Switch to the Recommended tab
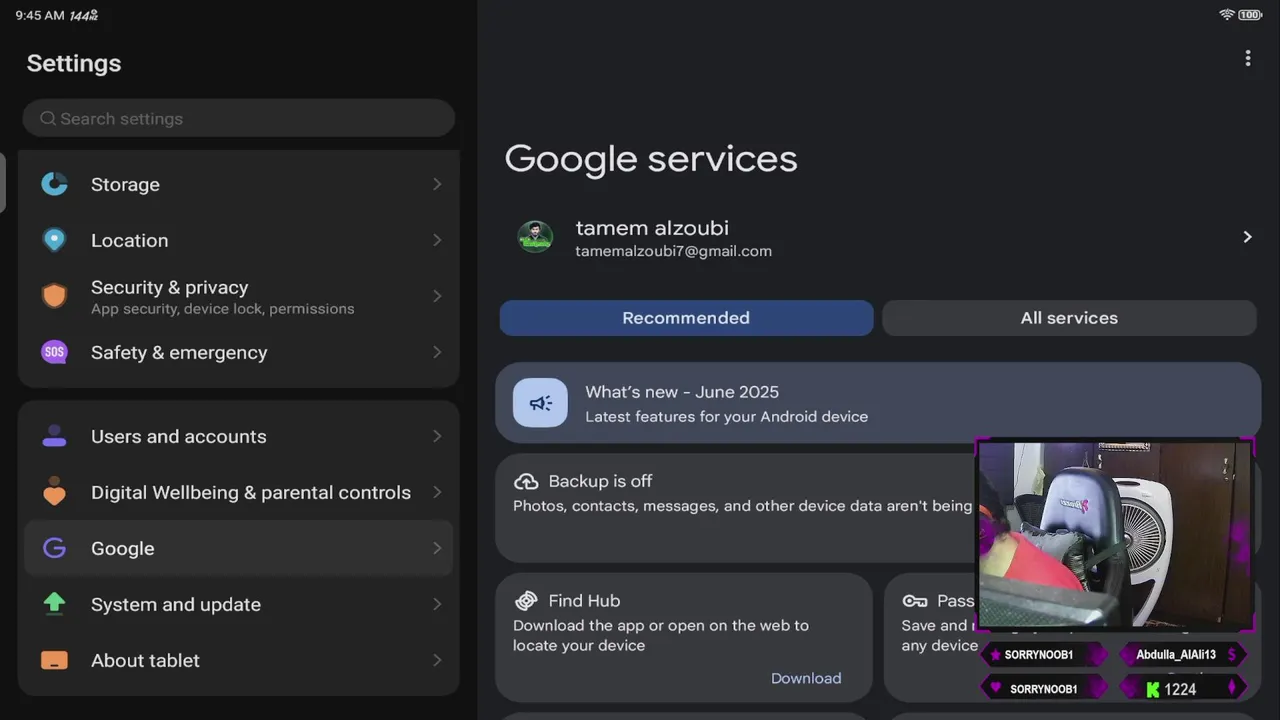This screenshot has height=720, width=1280. coord(686,318)
